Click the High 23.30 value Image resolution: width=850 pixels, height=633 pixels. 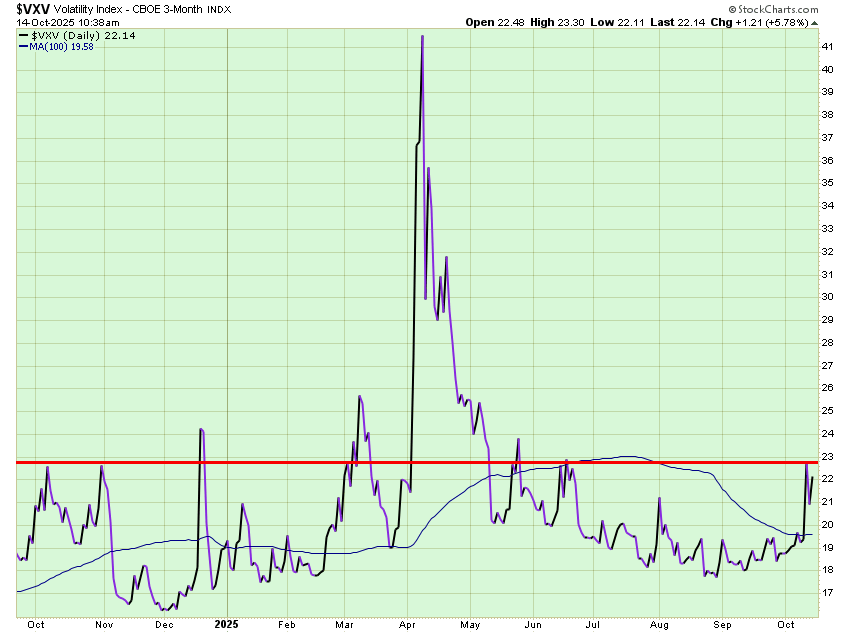(557, 23)
